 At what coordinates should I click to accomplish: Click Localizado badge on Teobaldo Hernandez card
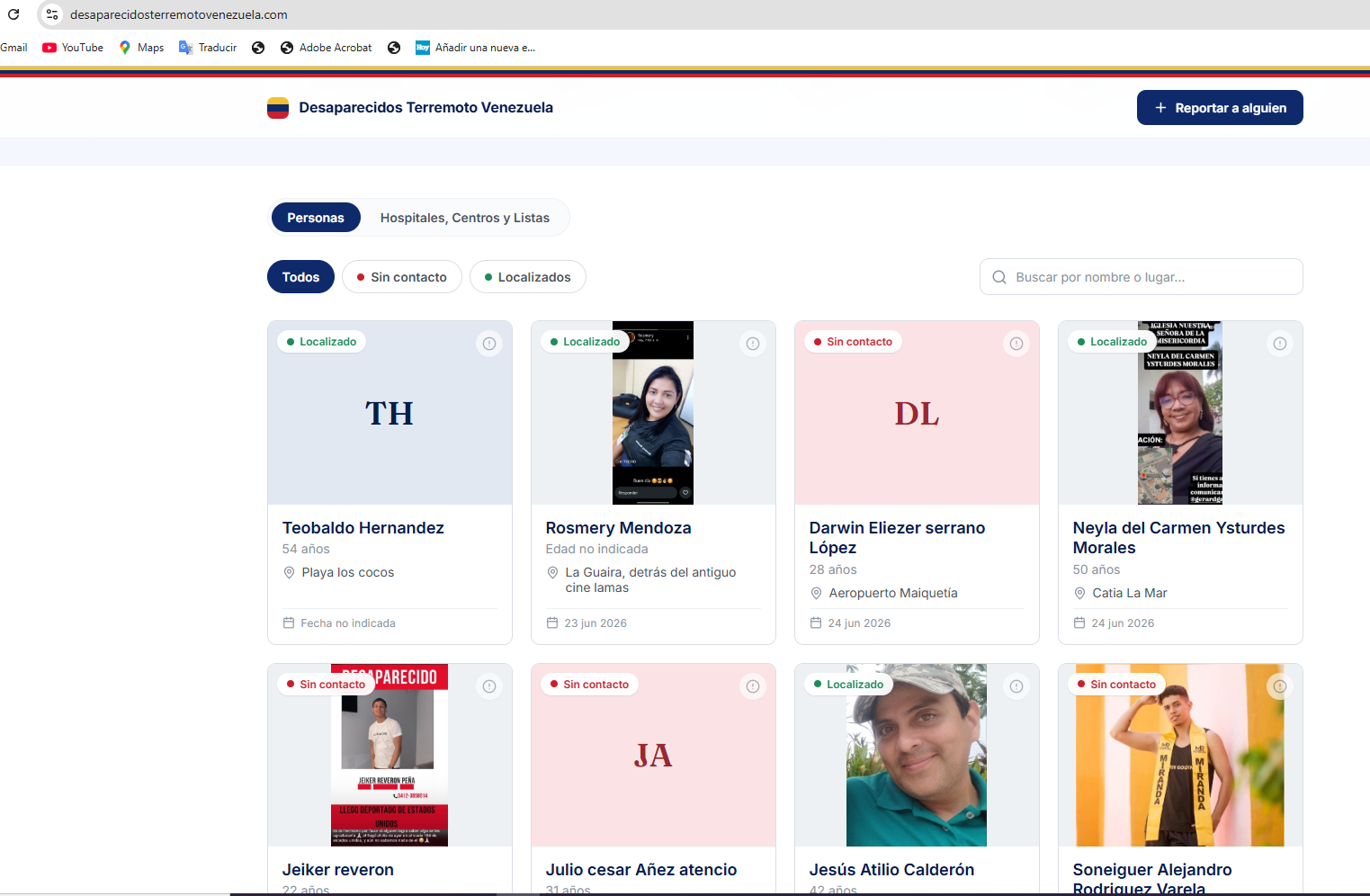321,342
